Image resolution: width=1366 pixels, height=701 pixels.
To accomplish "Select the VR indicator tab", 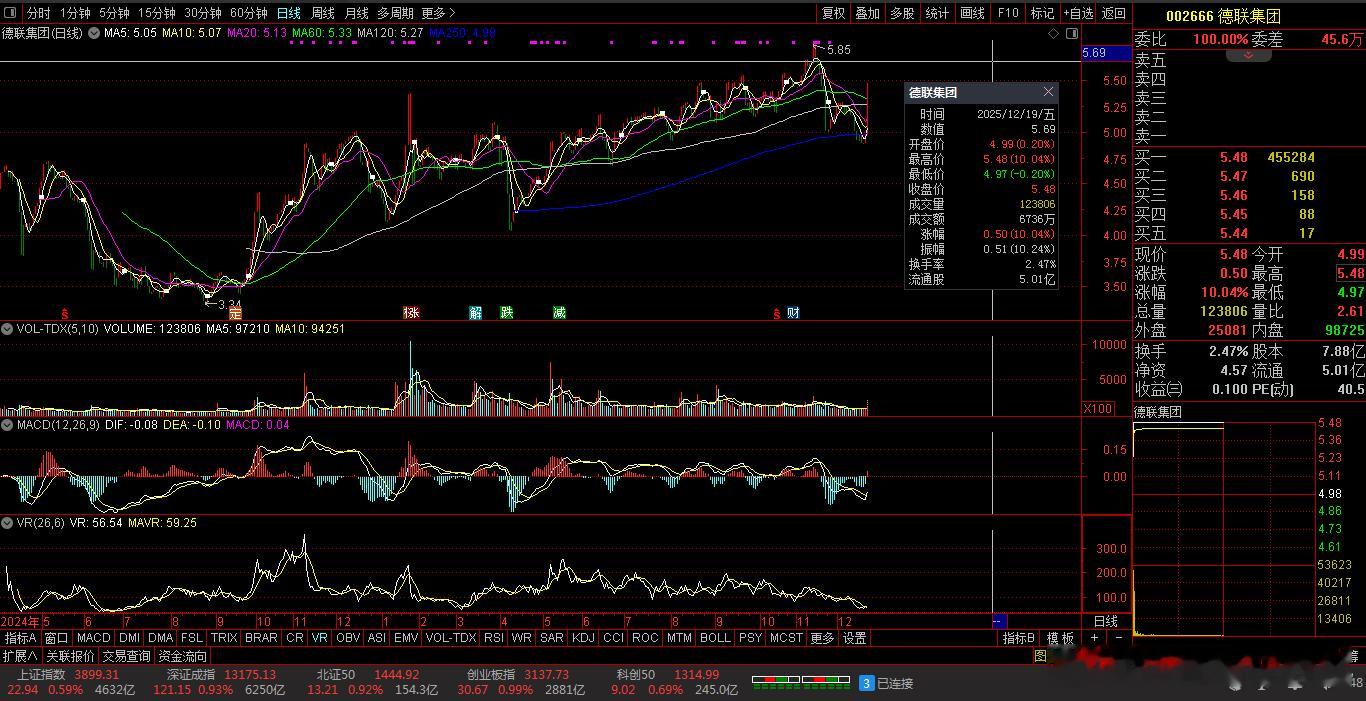I will 319,638.
